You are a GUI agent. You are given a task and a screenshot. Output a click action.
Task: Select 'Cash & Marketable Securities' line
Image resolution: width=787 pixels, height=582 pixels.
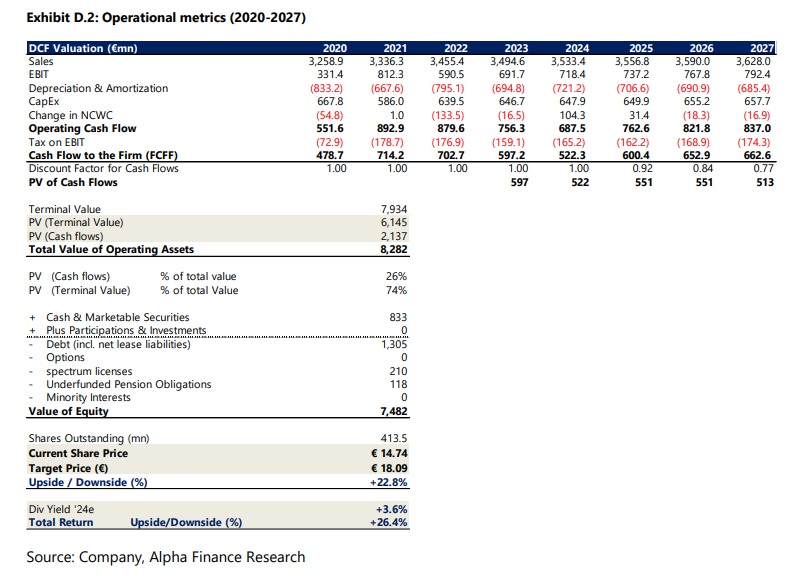tap(117, 318)
